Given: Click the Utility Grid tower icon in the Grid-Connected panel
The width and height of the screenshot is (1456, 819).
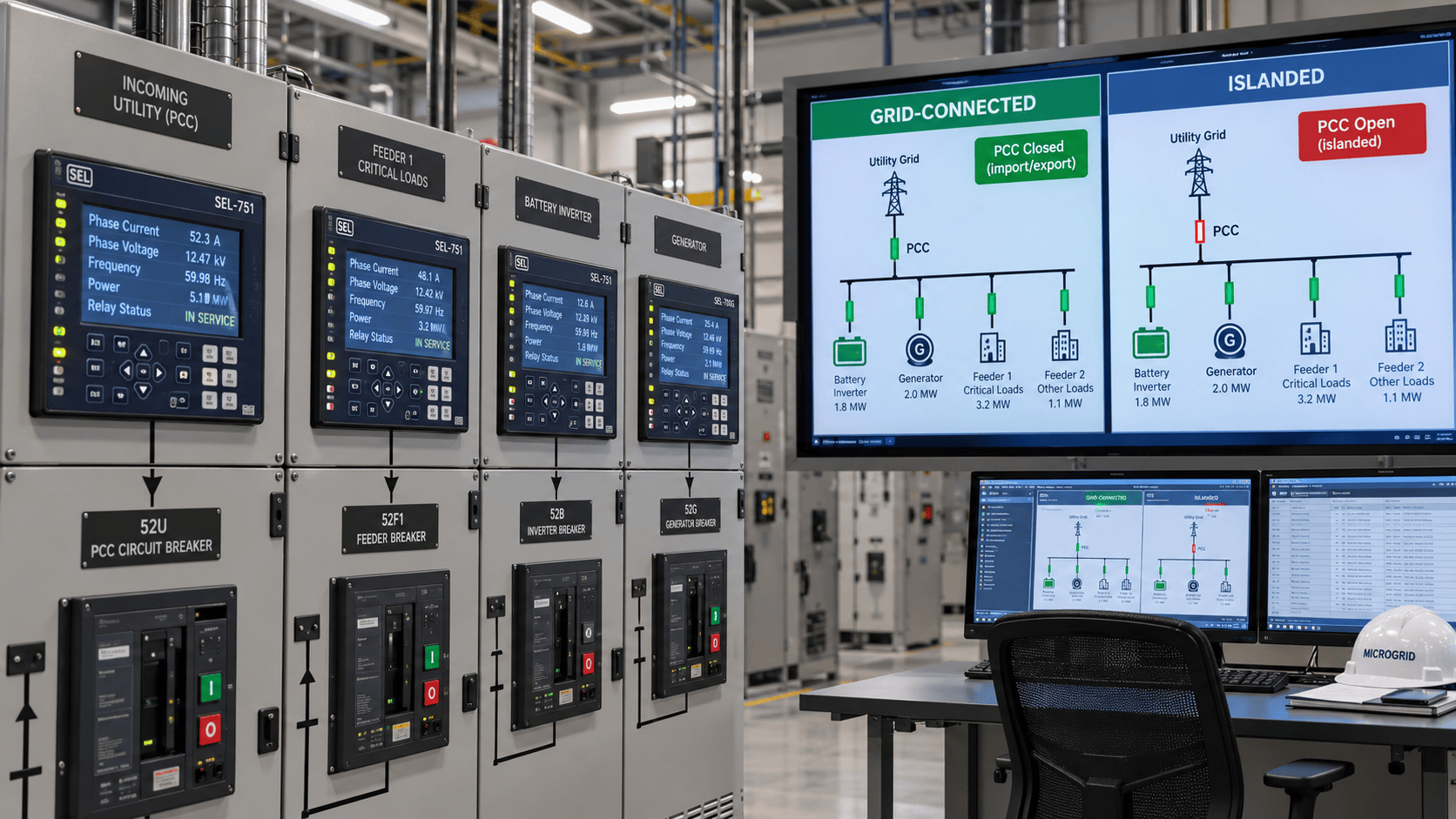Looking at the screenshot, I should click(x=894, y=194).
